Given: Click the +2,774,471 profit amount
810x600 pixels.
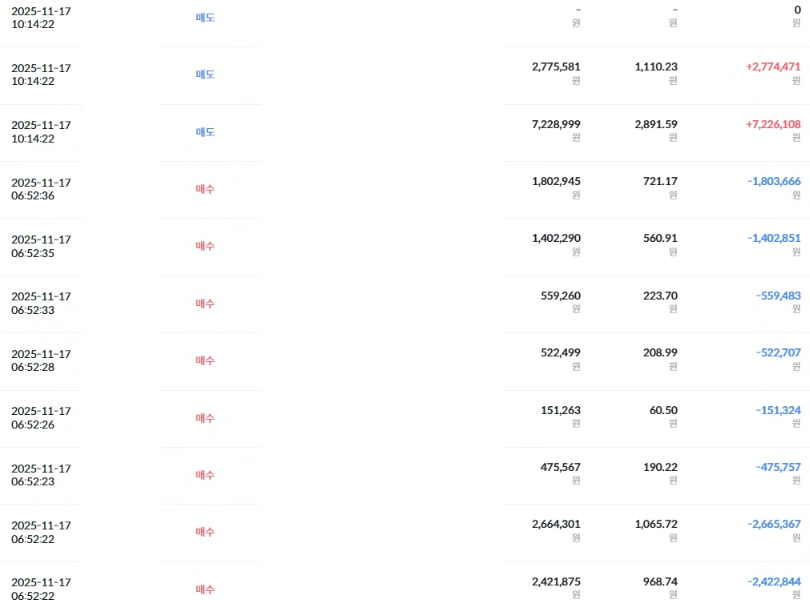Looking at the screenshot, I should [773, 67].
